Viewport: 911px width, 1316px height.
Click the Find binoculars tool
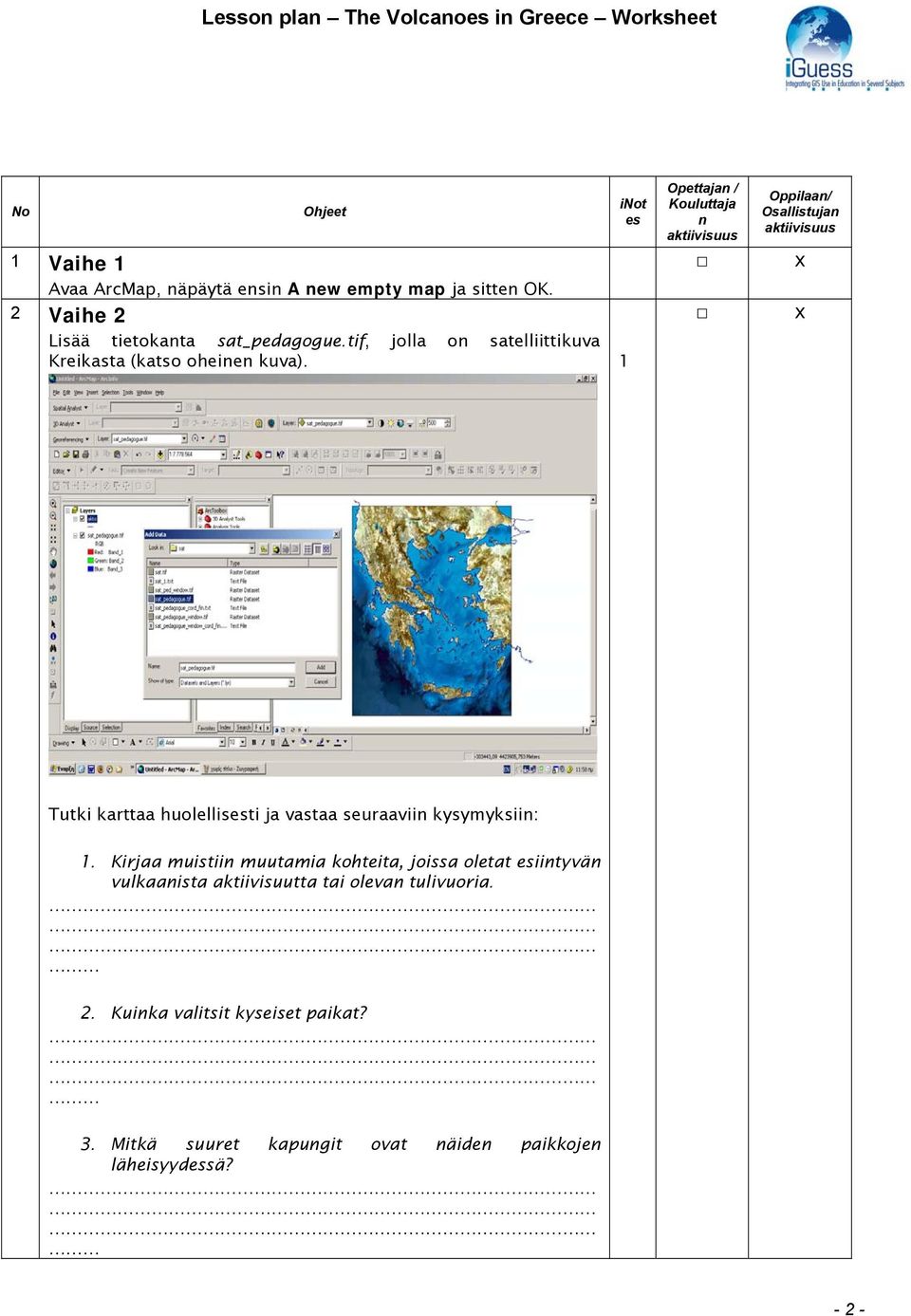[53, 648]
